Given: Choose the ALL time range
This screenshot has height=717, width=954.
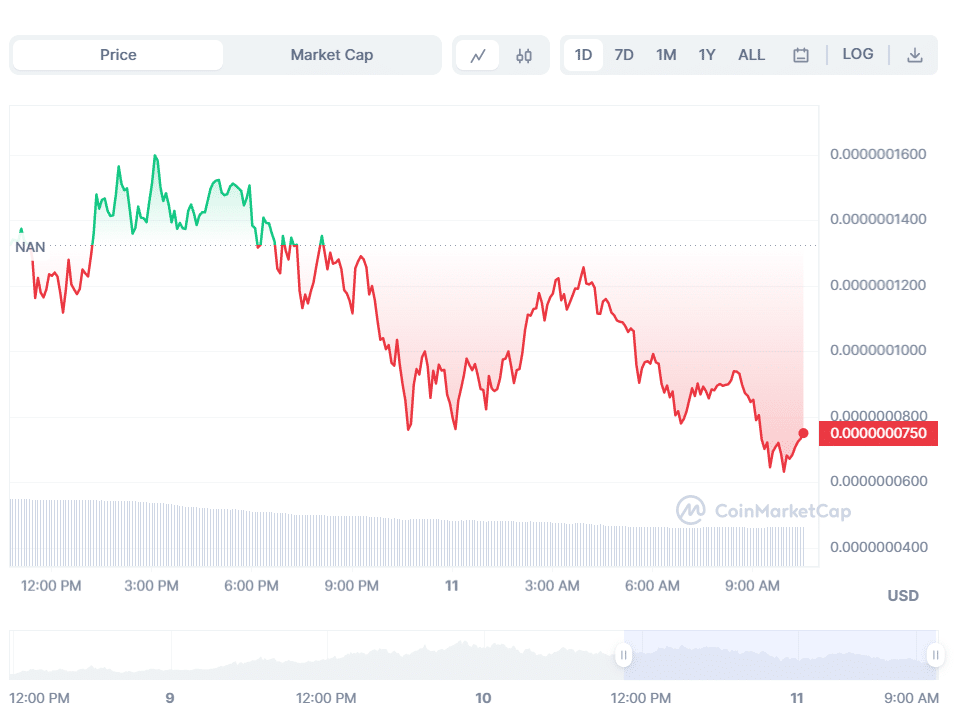Looking at the screenshot, I should tap(751, 55).
